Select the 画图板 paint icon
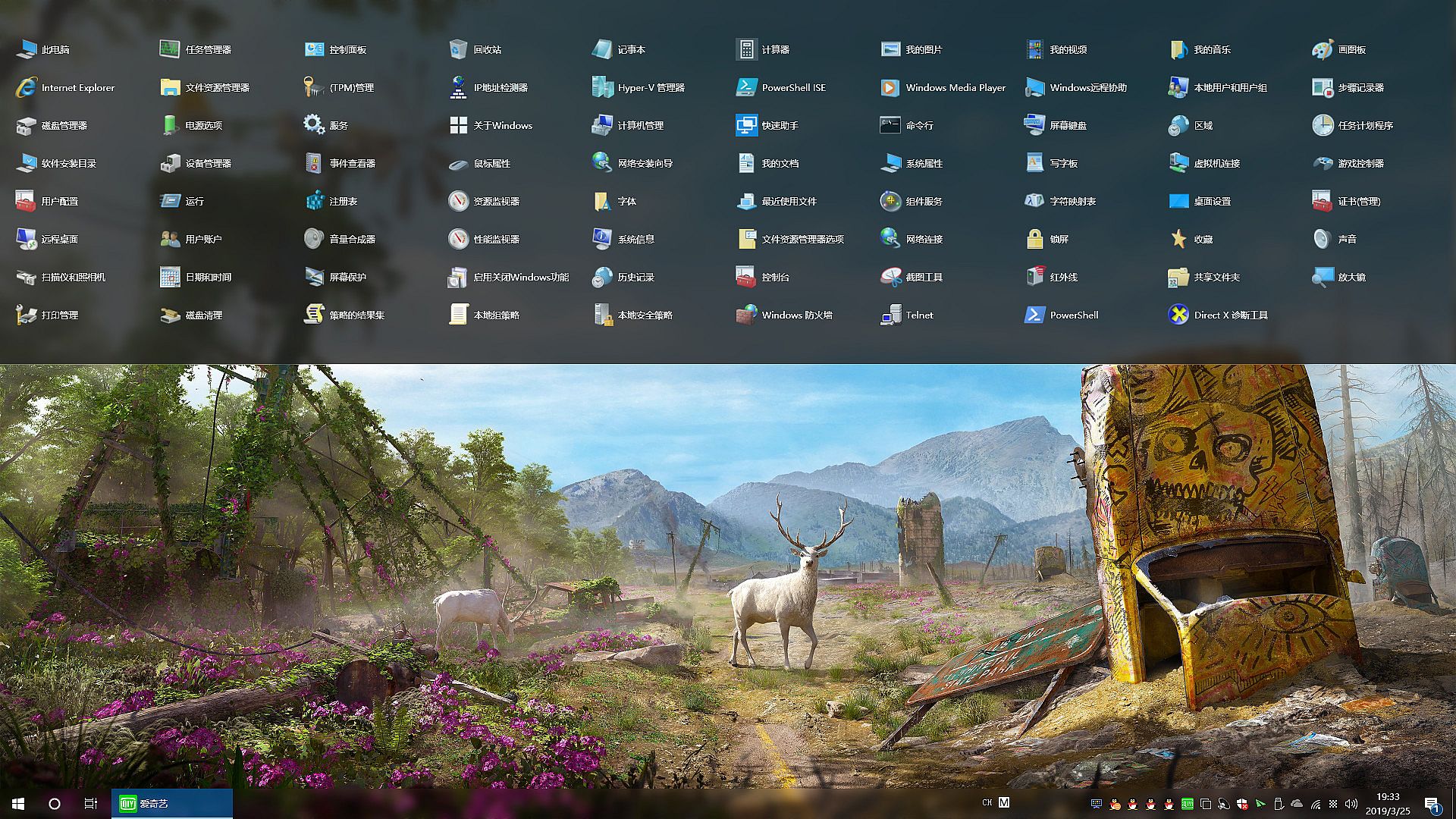Viewport: 1456px width, 819px height. 1323,49
